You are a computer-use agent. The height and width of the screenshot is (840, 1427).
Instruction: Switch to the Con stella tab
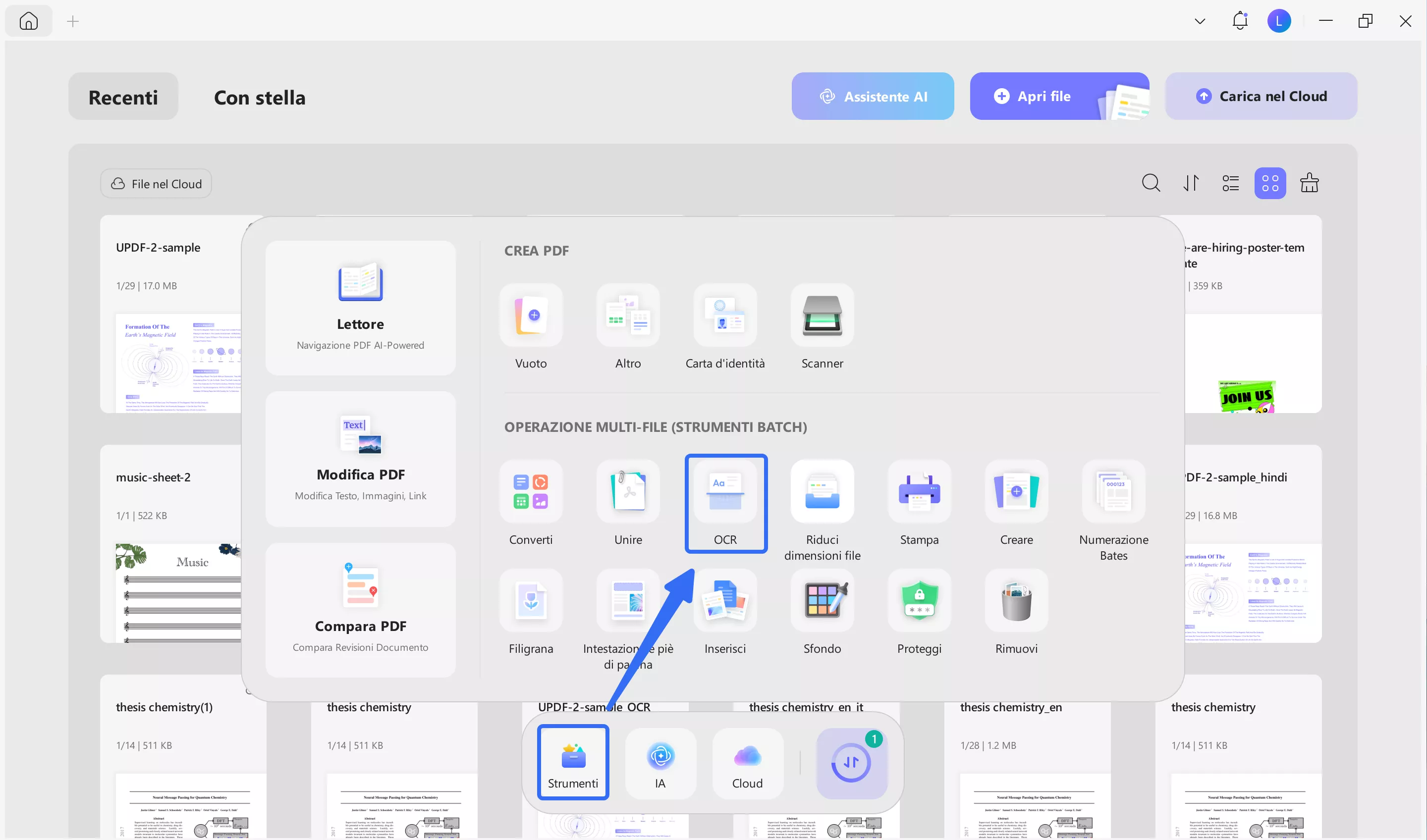tap(259, 98)
